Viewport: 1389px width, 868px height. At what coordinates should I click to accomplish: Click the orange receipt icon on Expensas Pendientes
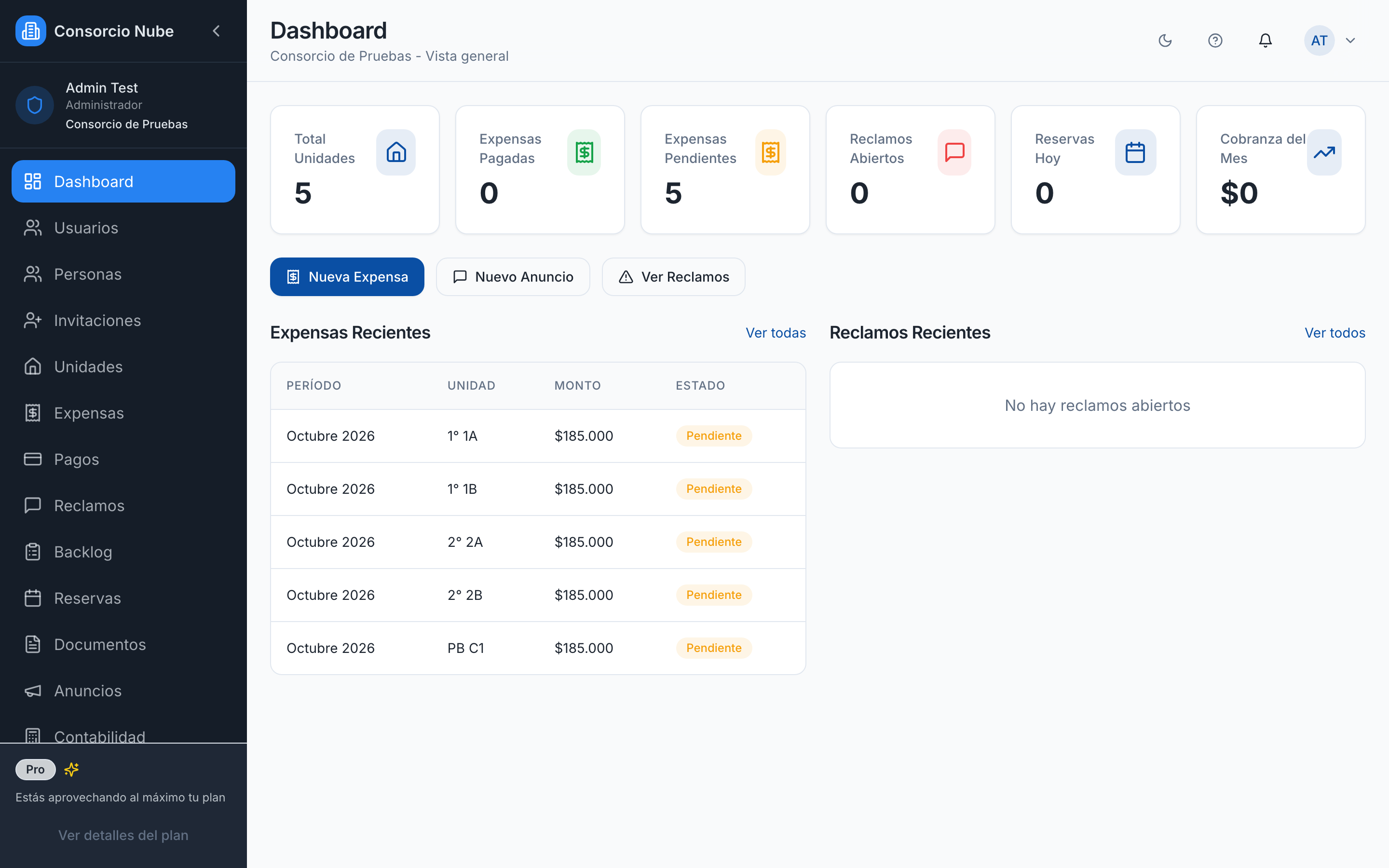point(770,152)
